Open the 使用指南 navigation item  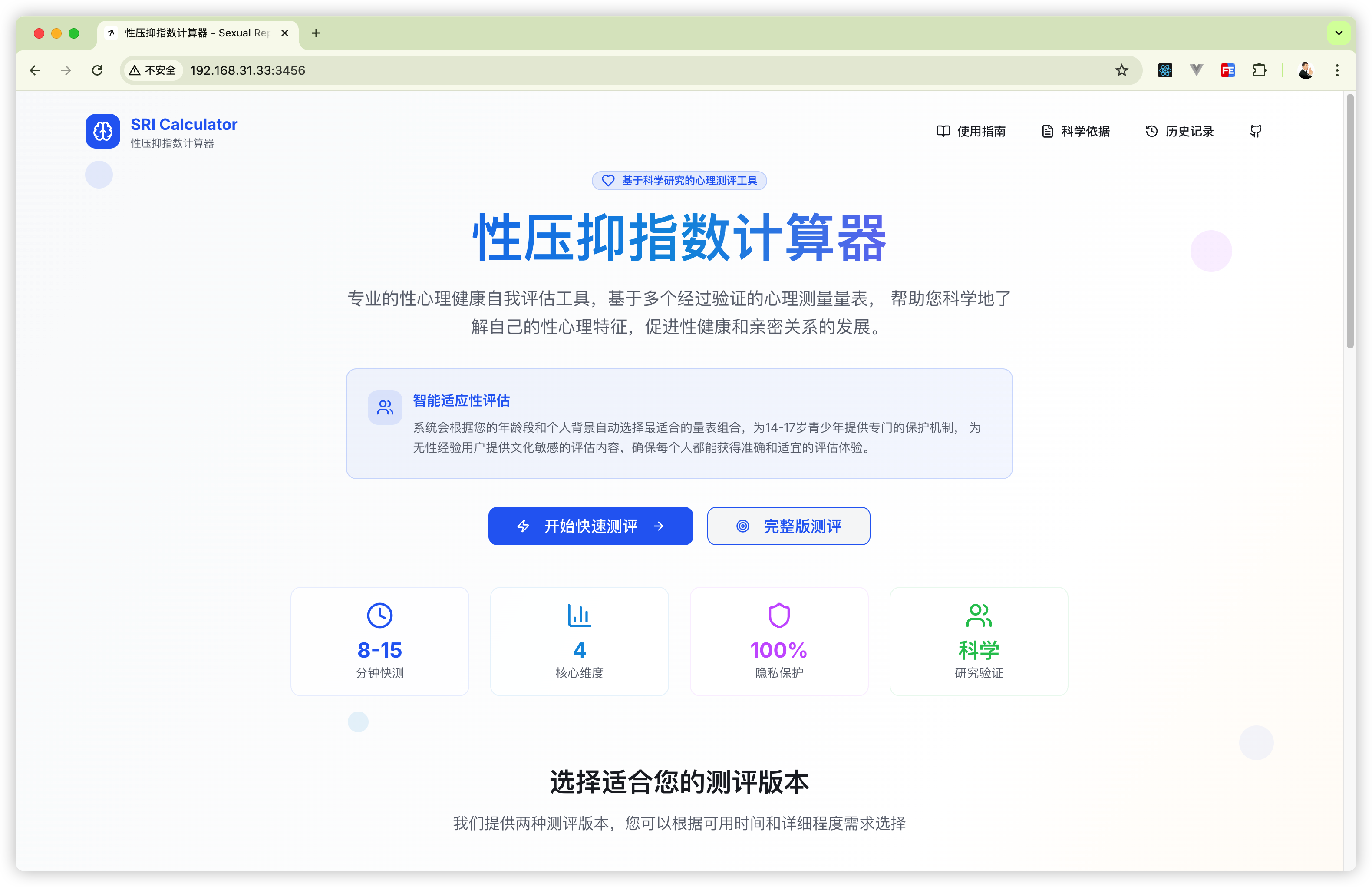(x=971, y=131)
